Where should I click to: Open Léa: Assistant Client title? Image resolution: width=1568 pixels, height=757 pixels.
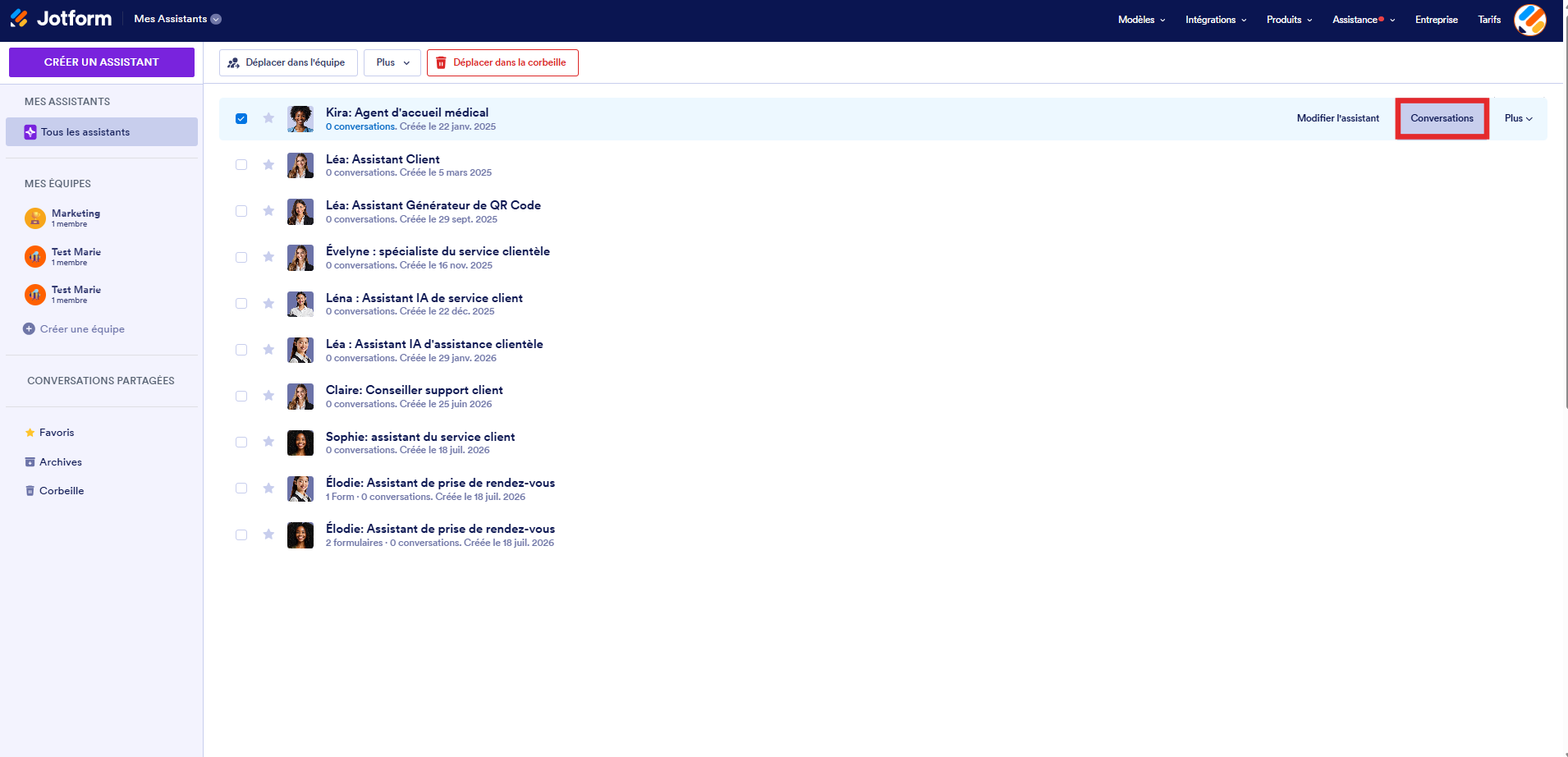coord(383,159)
